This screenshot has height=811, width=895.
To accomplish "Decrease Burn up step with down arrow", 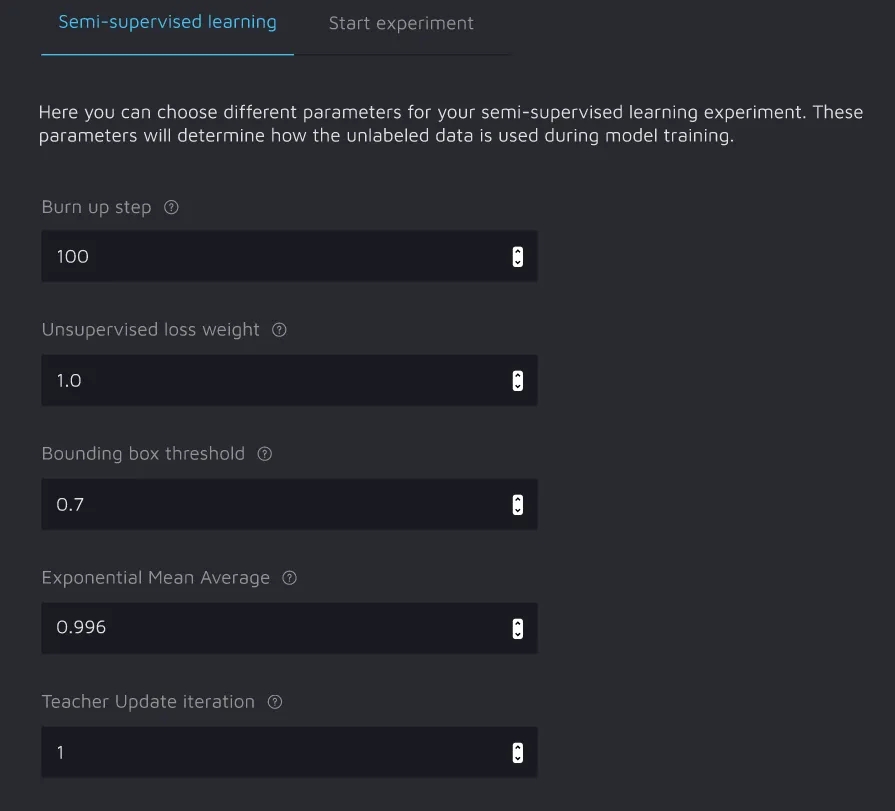I will pos(517,262).
